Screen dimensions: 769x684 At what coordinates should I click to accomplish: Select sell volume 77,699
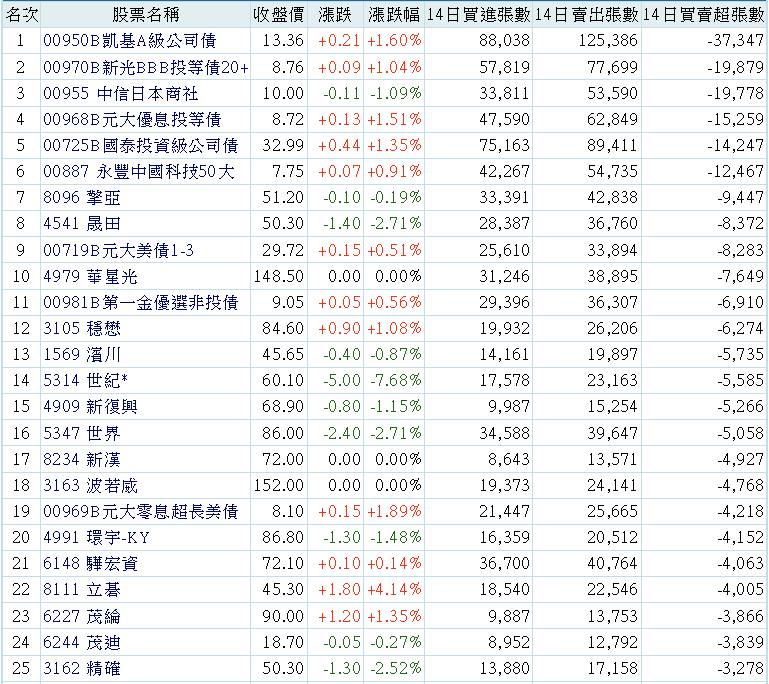[613, 67]
